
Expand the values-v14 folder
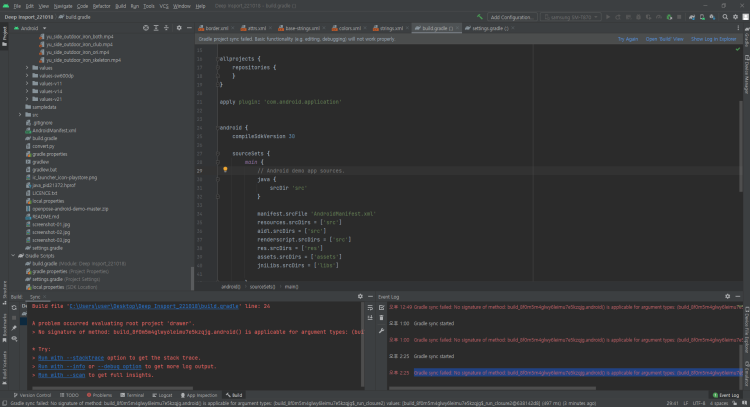pos(27,91)
